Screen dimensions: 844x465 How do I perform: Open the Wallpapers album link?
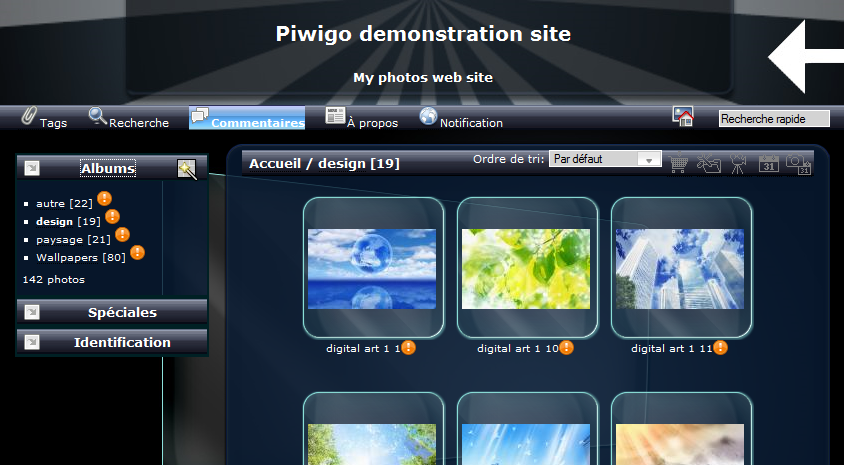click(67, 257)
